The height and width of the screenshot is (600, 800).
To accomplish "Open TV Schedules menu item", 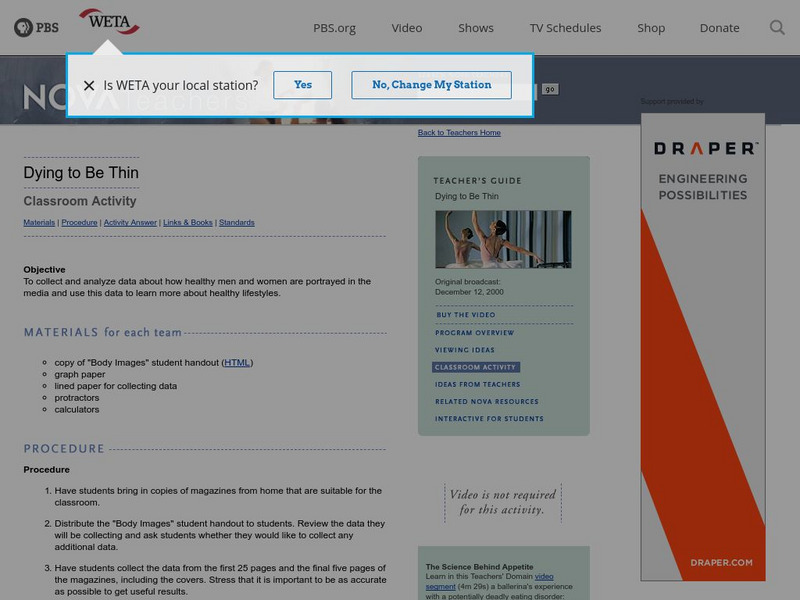I will [x=565, y=28].
